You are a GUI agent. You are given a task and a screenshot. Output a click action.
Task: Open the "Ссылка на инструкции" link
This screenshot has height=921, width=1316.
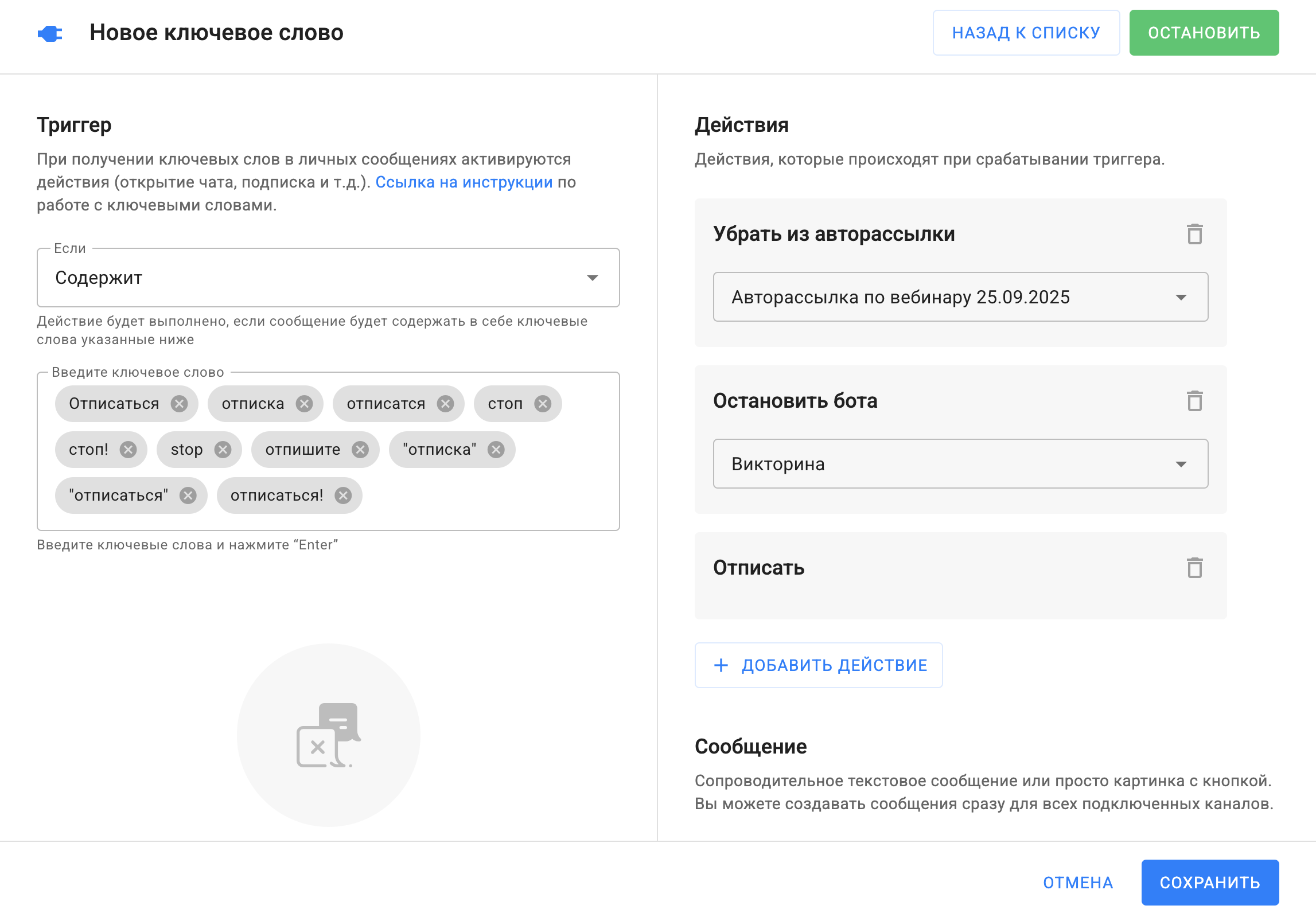[464, 182]
